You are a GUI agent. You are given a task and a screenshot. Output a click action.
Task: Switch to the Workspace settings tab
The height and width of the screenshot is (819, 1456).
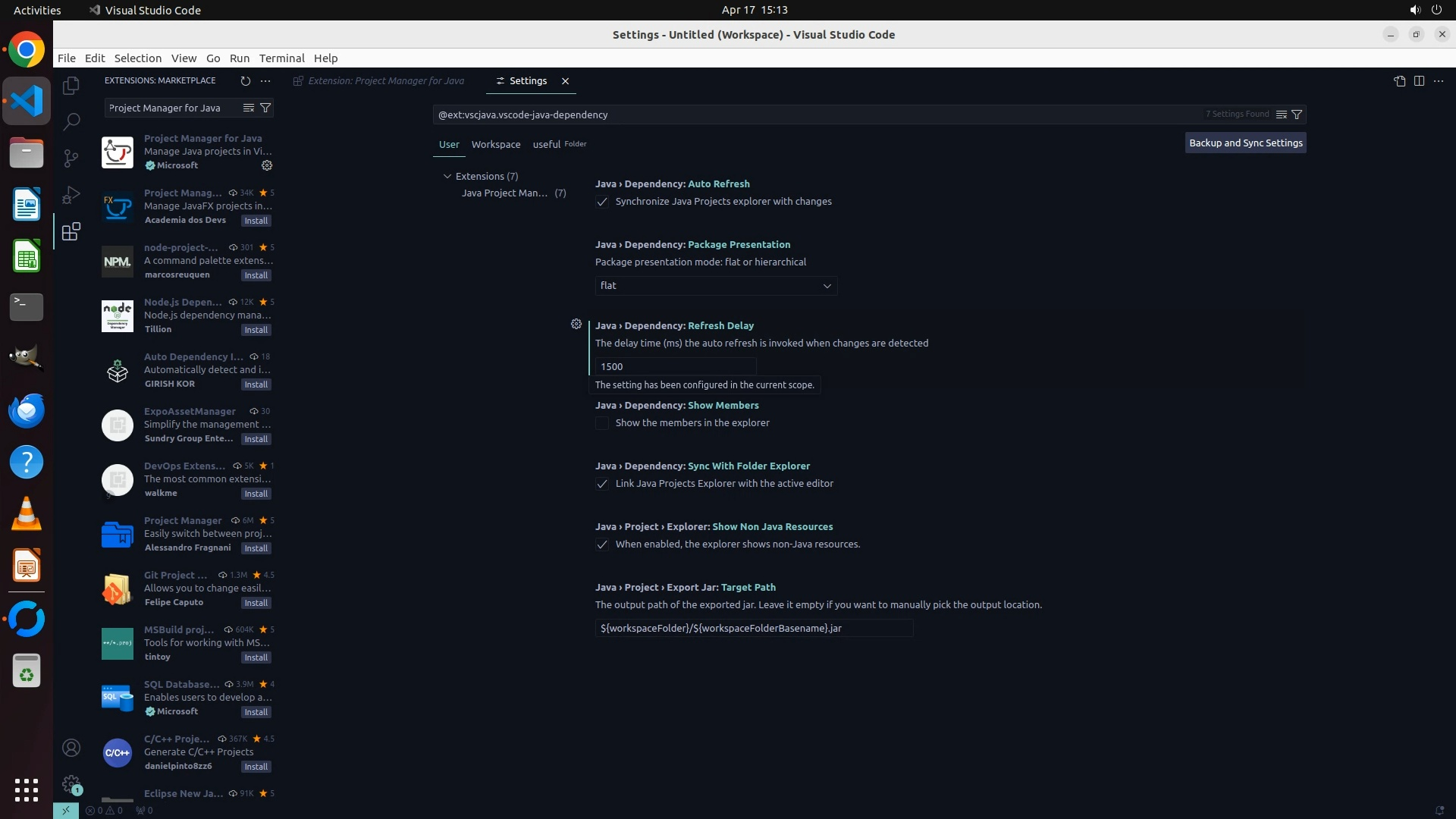(x=495, y=144)
